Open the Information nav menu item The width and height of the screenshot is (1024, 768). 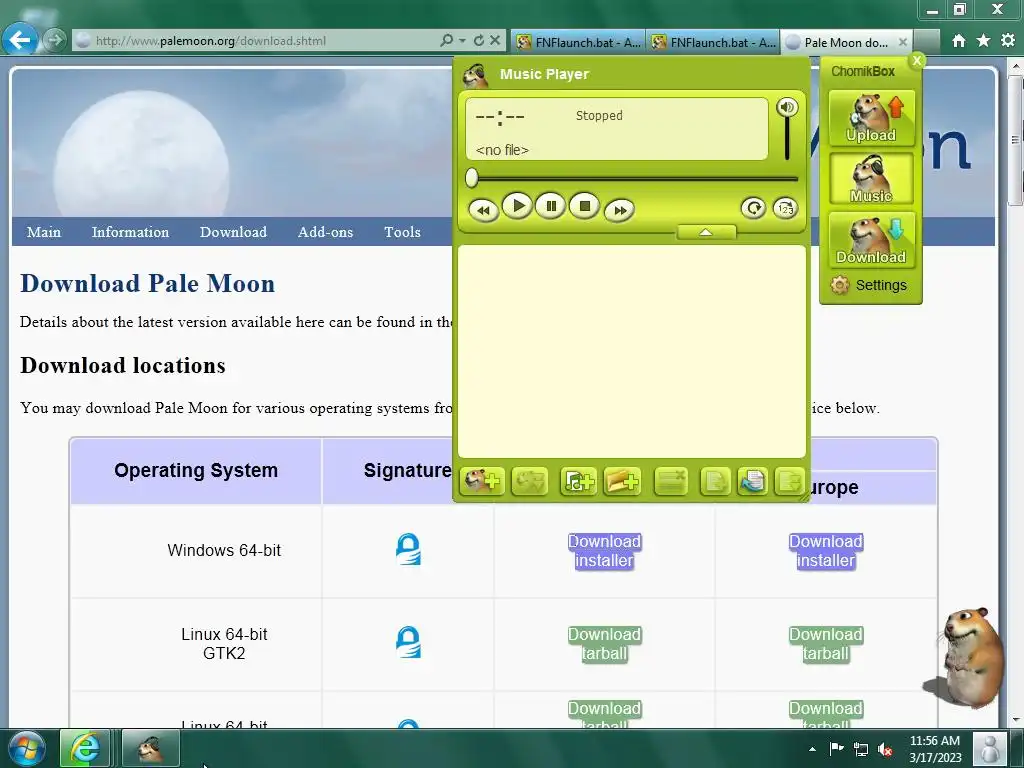[x=130, y=232]
